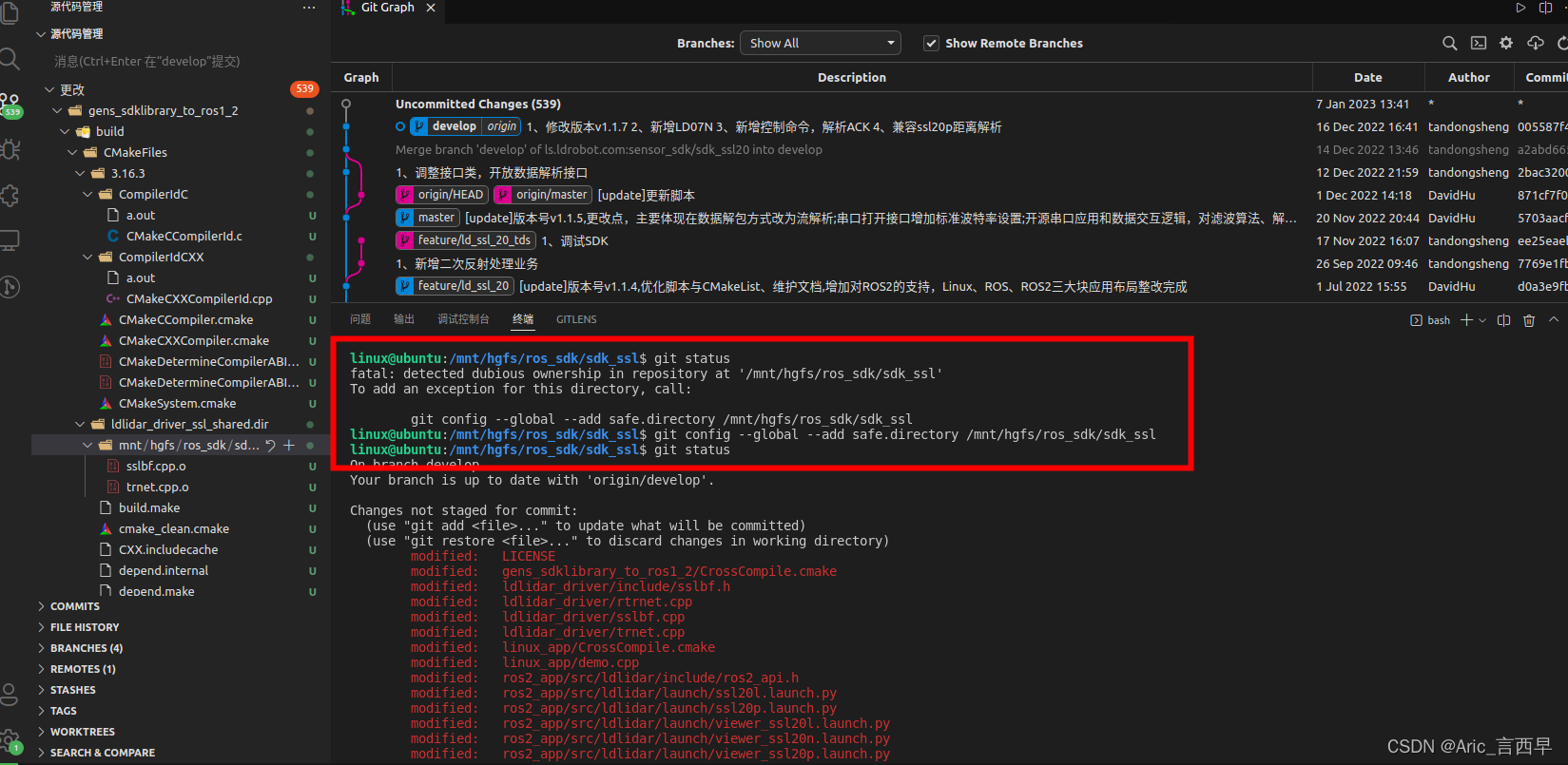
Task: Click the feature/ld_ssl_20 branch label
Action: [455, 286]
